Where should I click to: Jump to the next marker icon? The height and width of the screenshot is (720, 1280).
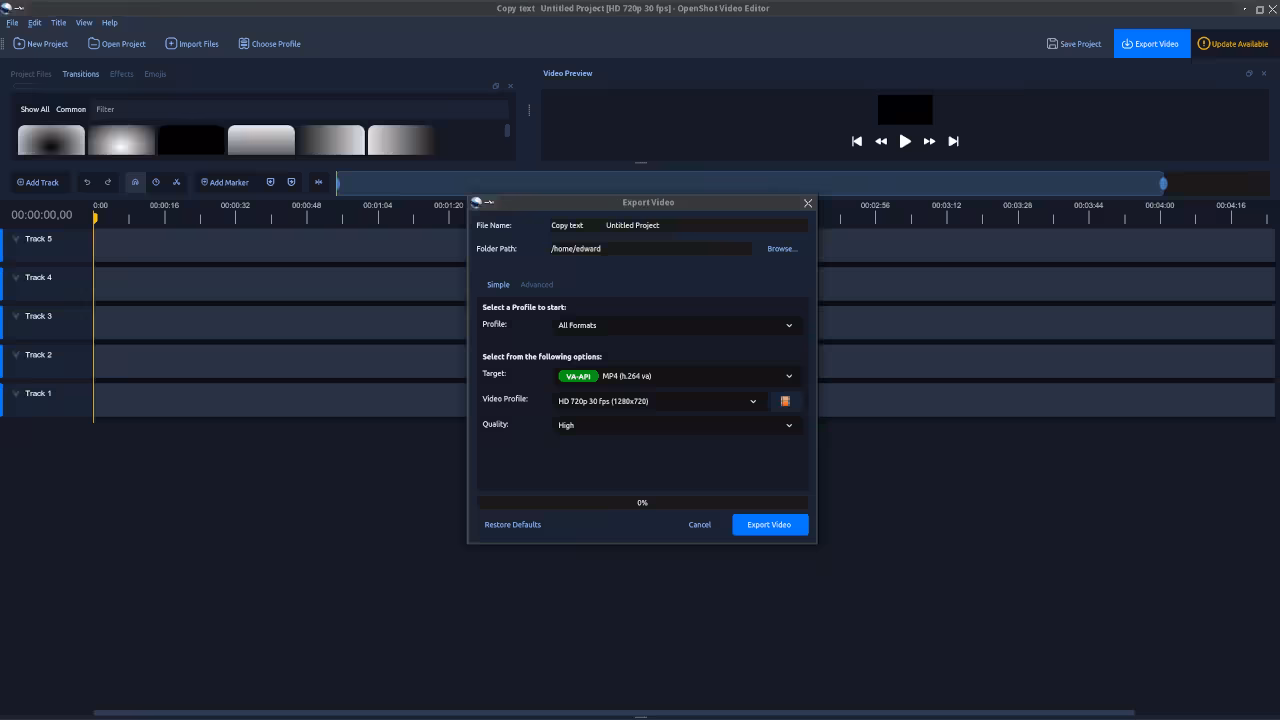291,182
